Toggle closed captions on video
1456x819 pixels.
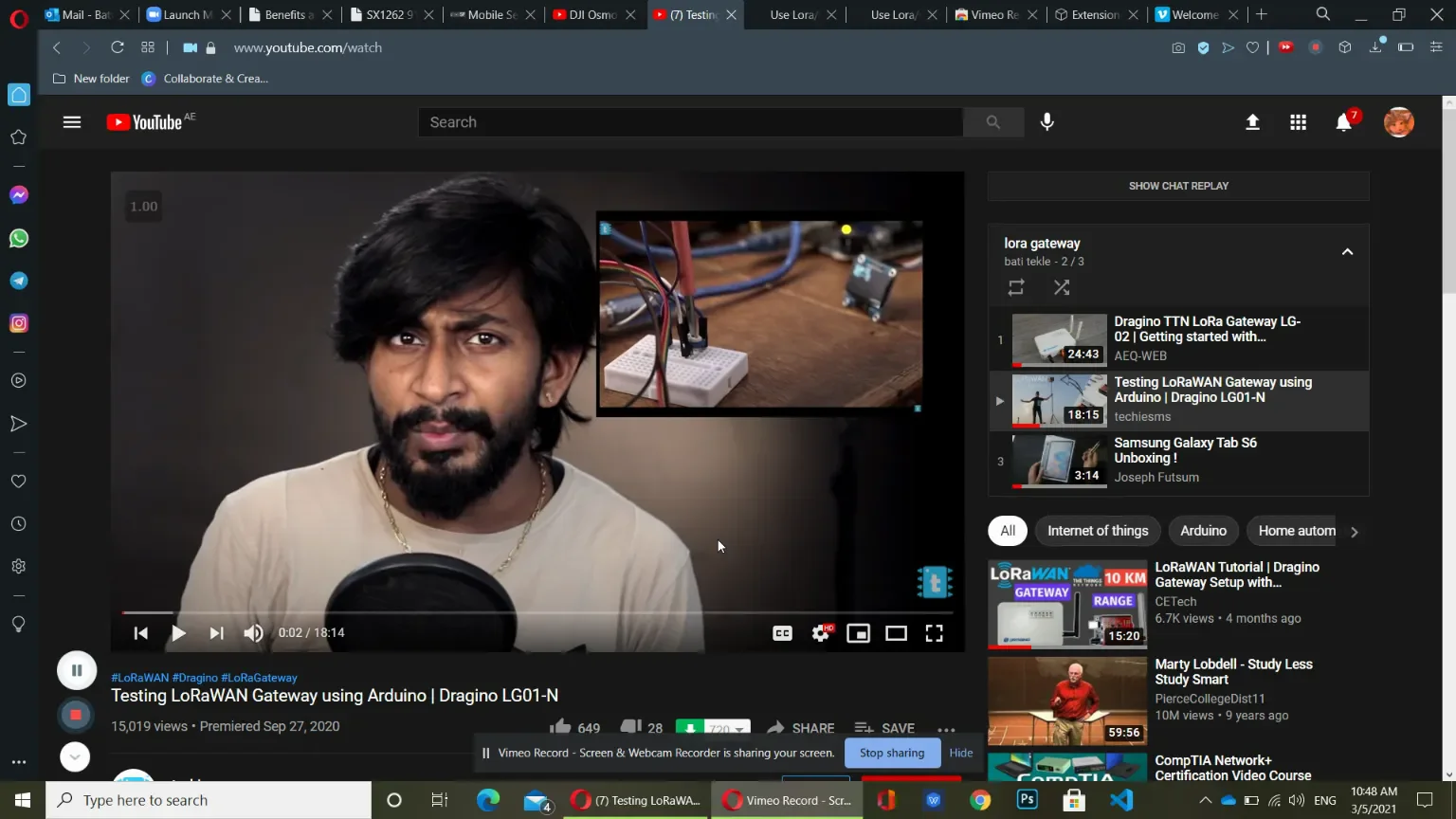coord(782,633)
